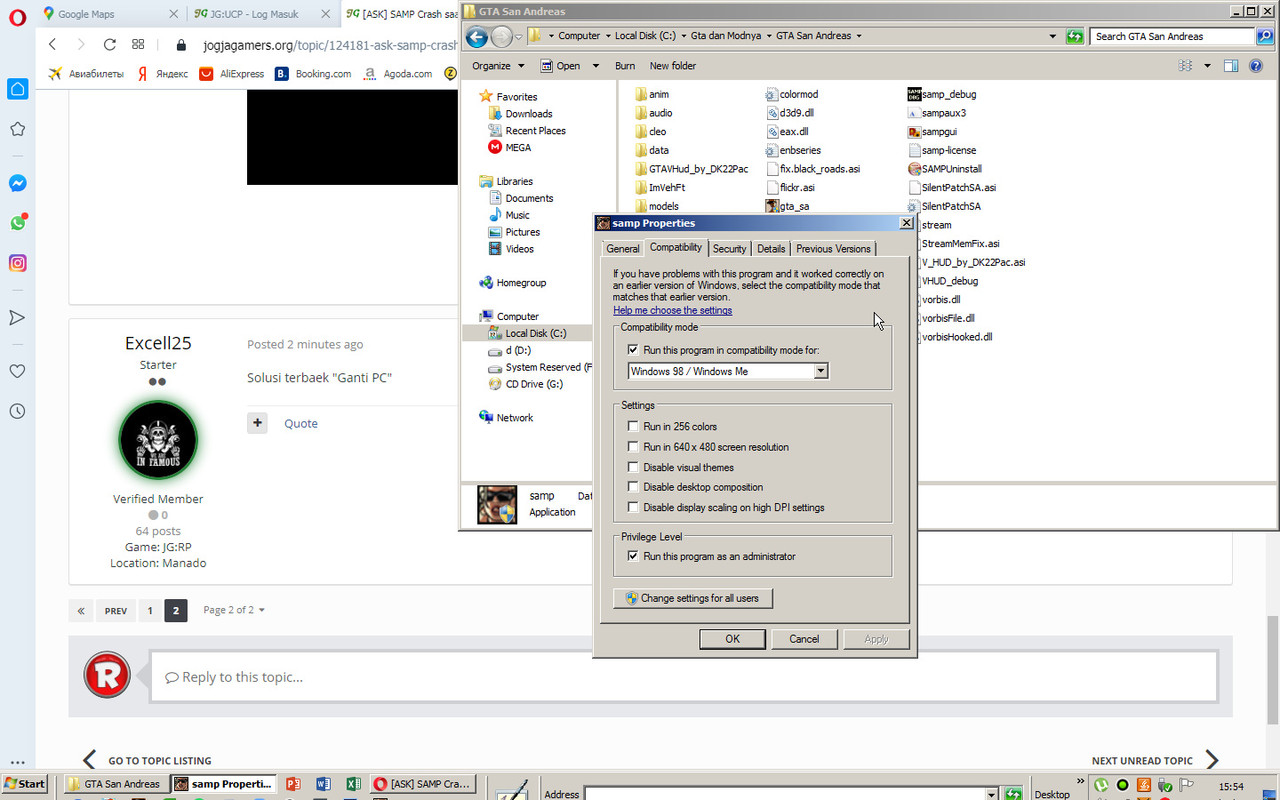This screenshot has height=800, width=1280.
Task: Click OK in samp Properties
Action: (732, 639)
